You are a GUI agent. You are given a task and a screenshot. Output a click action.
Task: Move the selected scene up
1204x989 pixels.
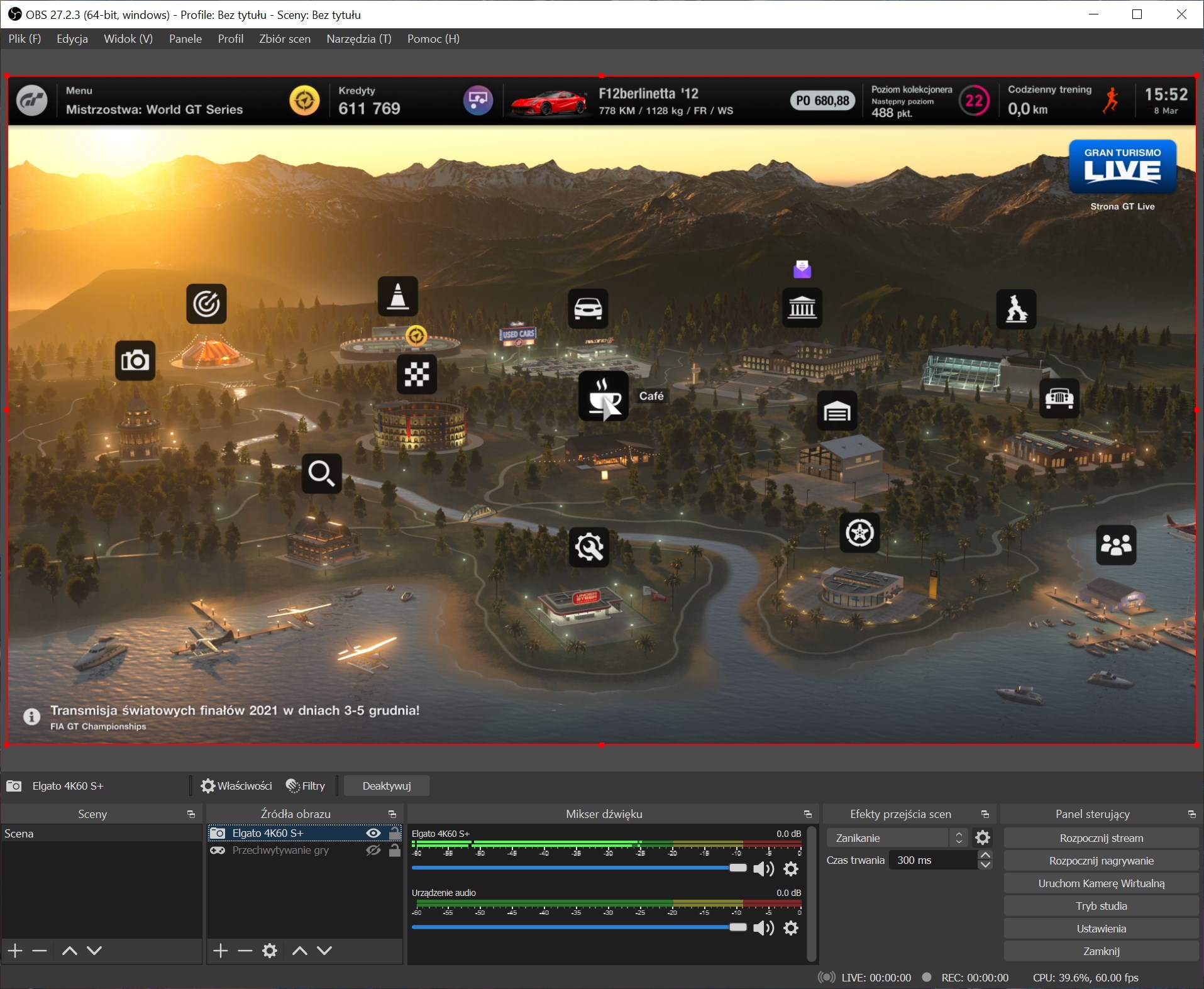click(x=70, y=951)
